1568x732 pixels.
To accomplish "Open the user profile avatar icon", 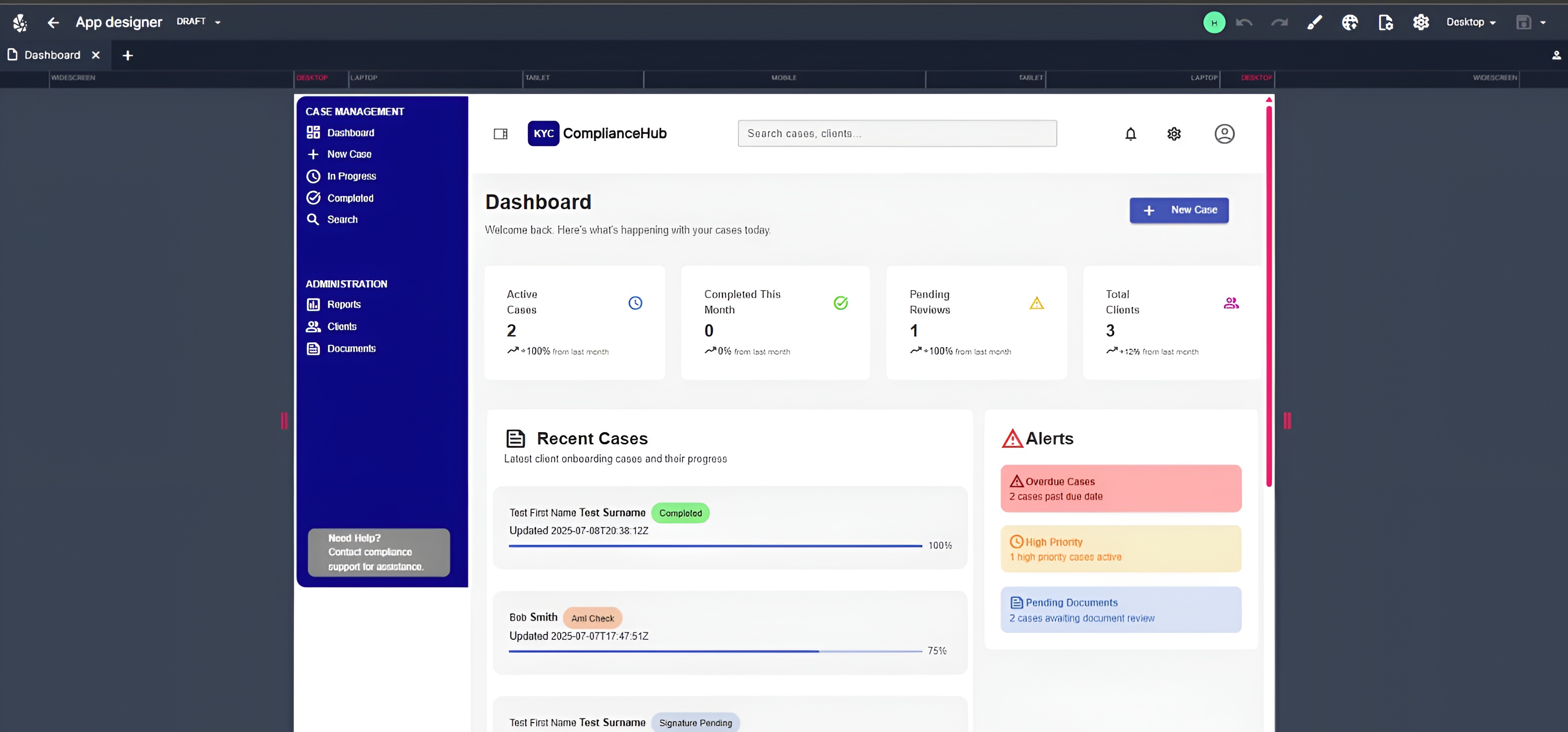I will click(x=1224, y=134).
